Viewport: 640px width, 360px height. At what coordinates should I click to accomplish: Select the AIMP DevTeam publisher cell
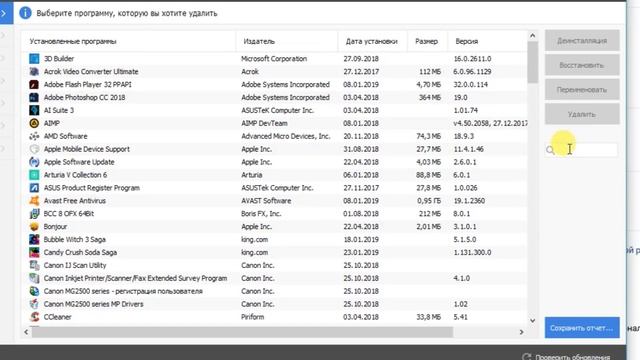[264, 123]
